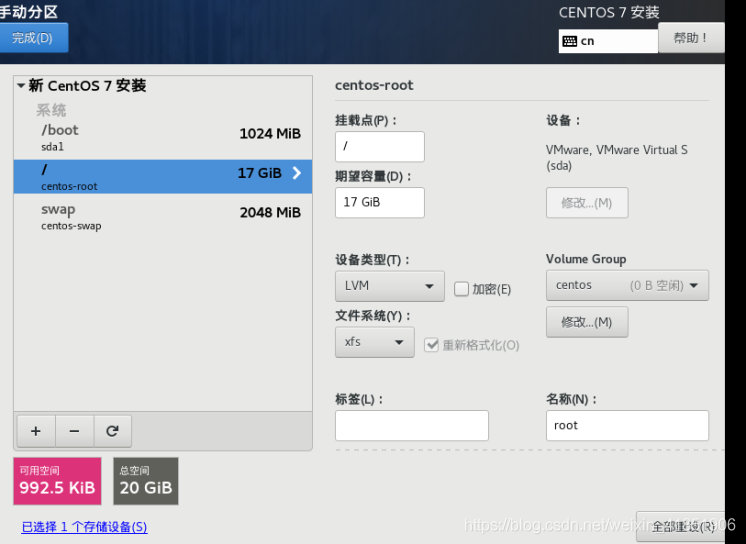This screenshot has width=746, height=544.
Task: Click the plus icon to add mount point
Action: [x=36, y=431]
